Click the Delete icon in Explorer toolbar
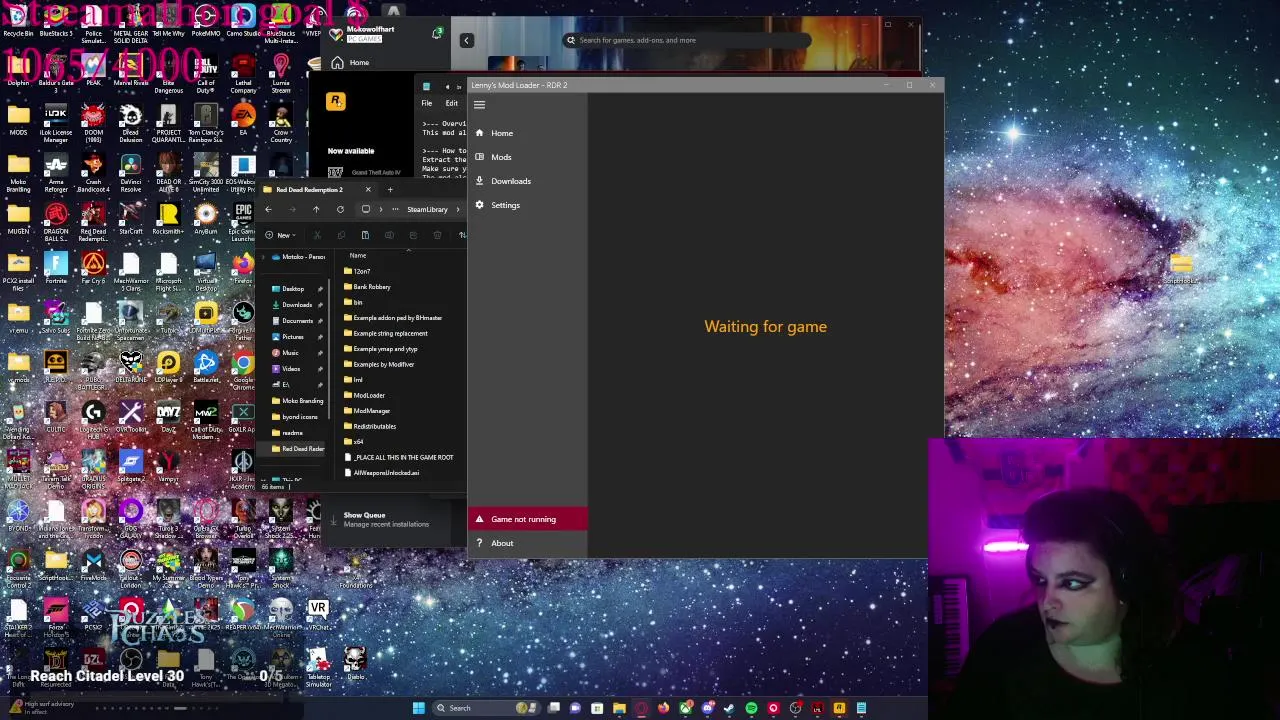The height and width of the screenshot is (720, 1280). (x=437, y=235)
